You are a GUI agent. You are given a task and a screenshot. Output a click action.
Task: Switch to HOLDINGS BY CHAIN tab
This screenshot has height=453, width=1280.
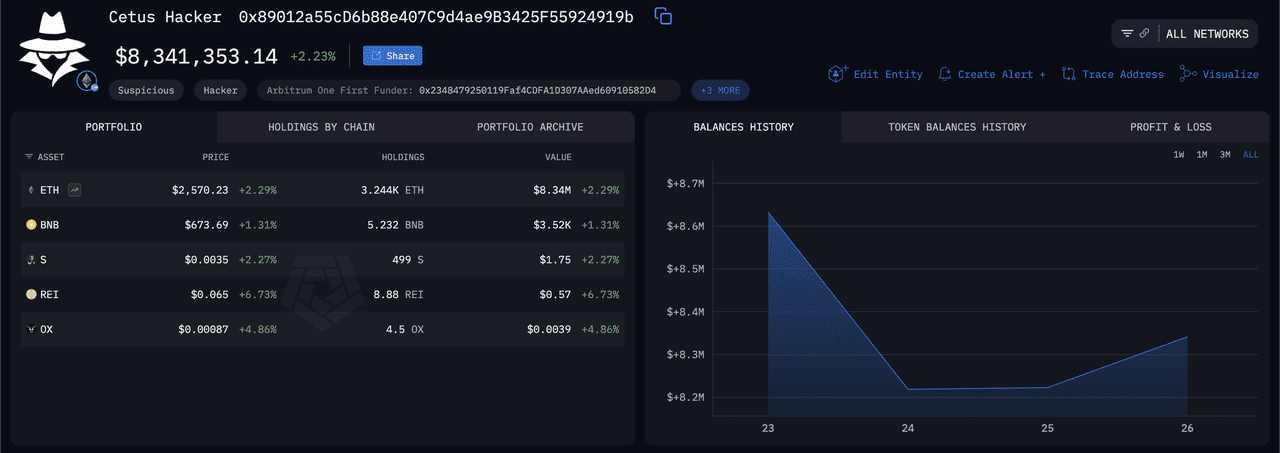321,127
